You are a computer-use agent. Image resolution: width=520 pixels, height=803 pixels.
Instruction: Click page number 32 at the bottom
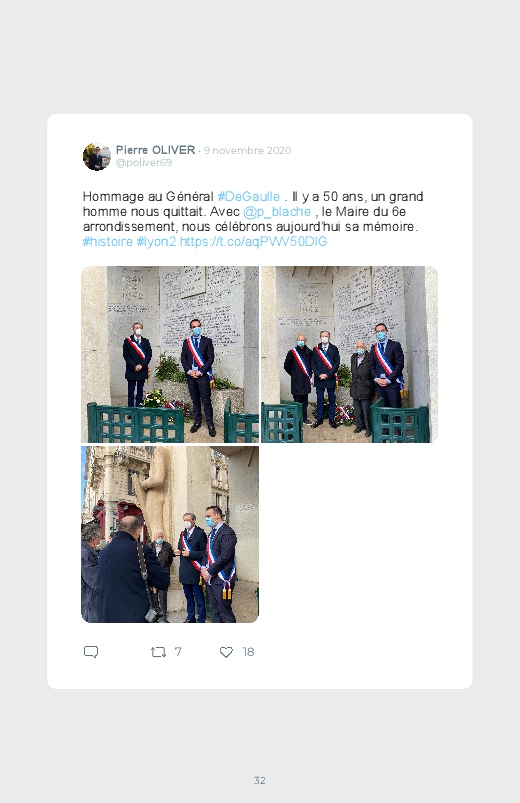pyautogui.click(x=260, y=780)
